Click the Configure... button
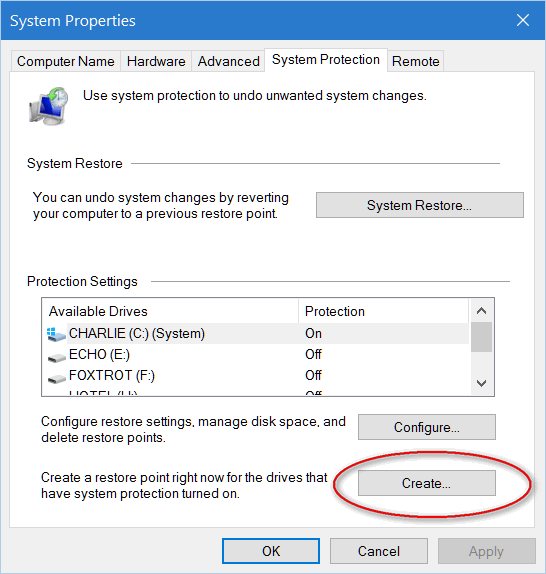 (x=427, y=427)
